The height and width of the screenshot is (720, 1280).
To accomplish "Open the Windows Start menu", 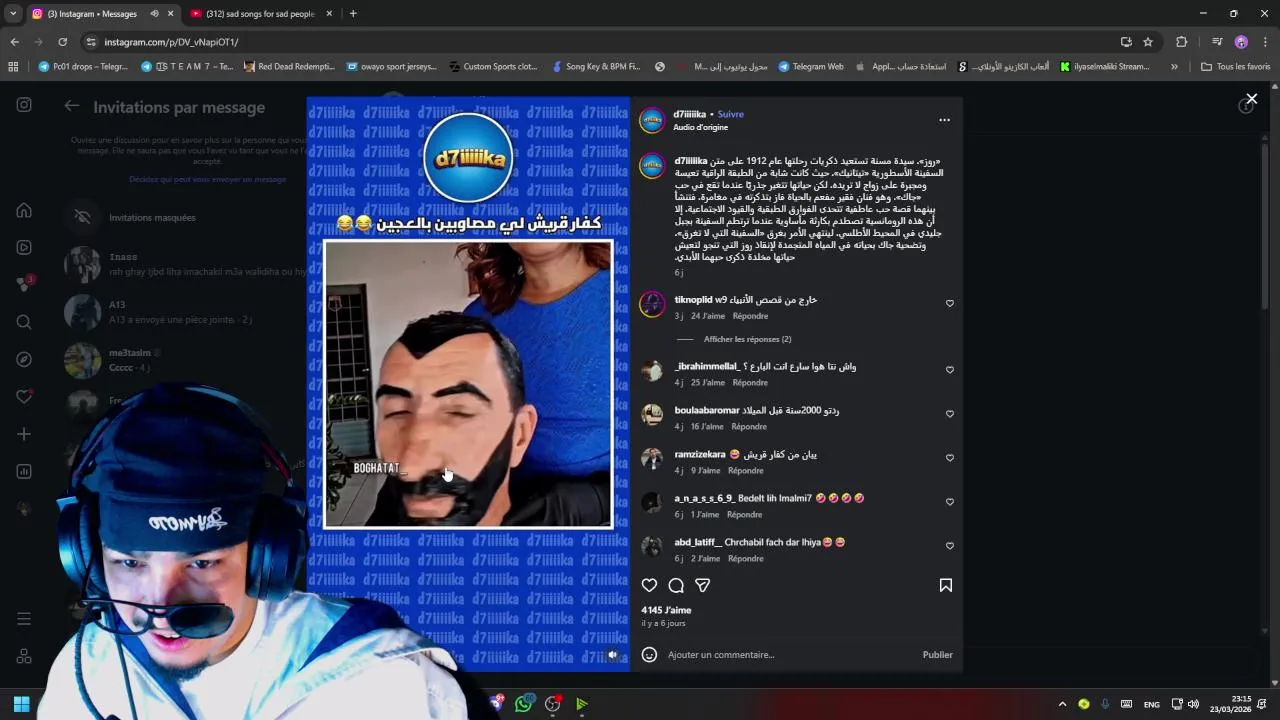I will tap(21, 704).
